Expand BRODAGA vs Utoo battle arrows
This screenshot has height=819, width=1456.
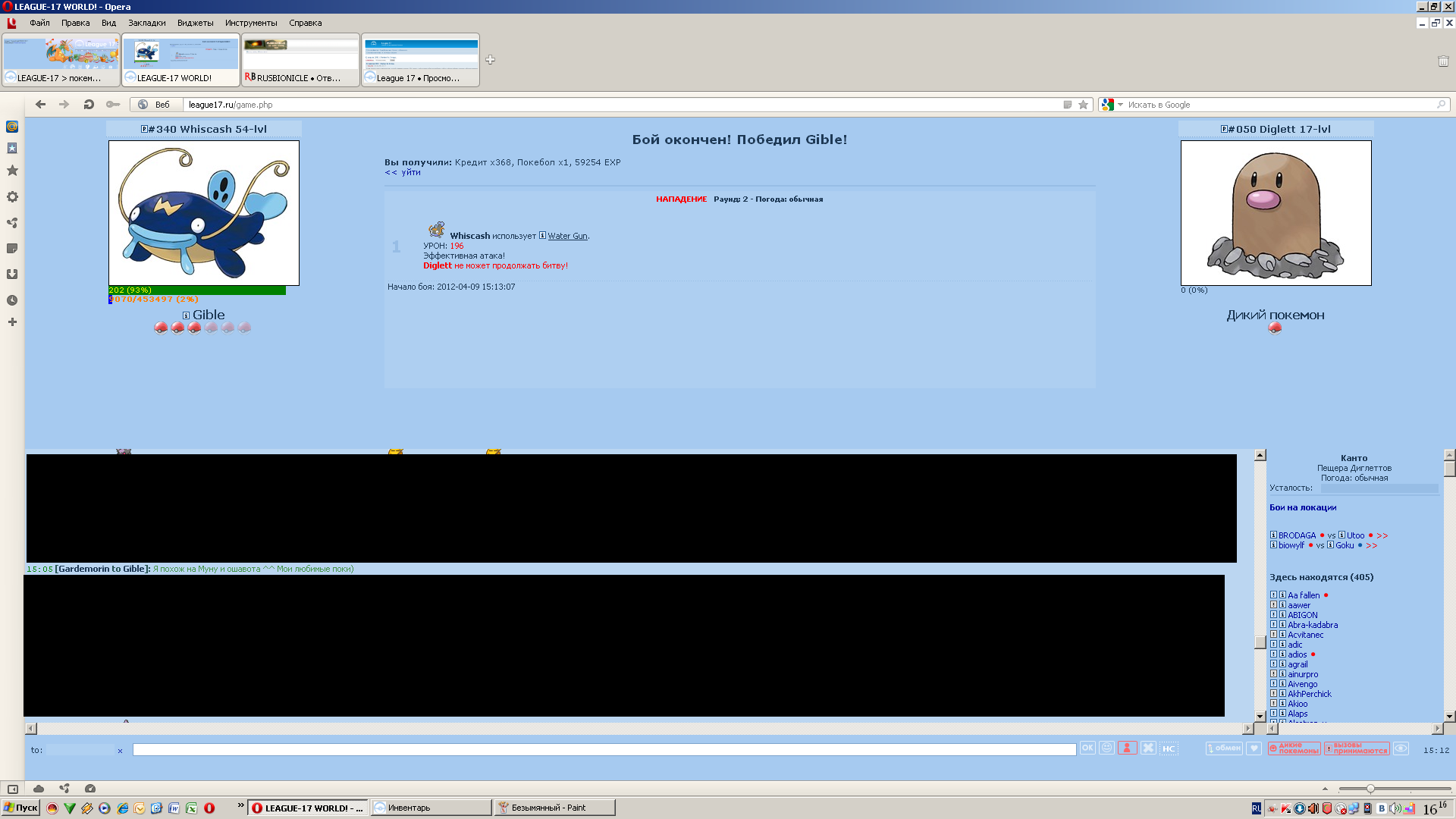[x=1382, y=535]
